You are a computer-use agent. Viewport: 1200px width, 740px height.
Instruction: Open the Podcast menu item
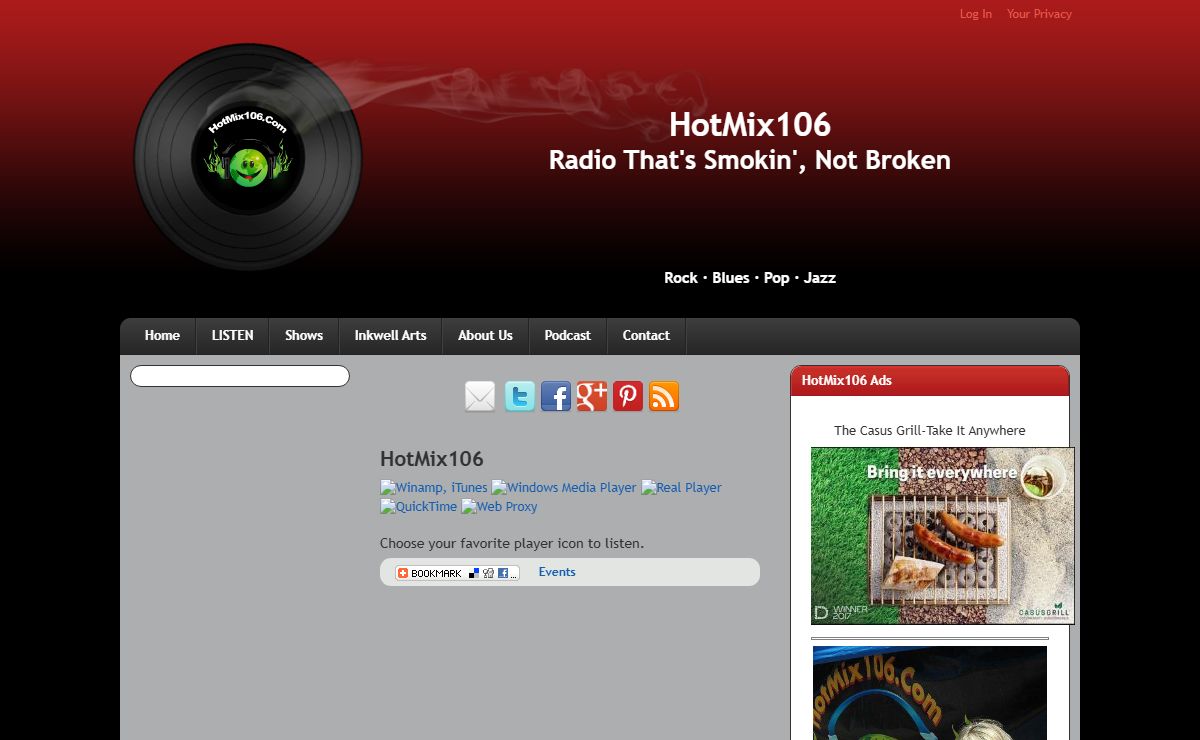[567, 336]
